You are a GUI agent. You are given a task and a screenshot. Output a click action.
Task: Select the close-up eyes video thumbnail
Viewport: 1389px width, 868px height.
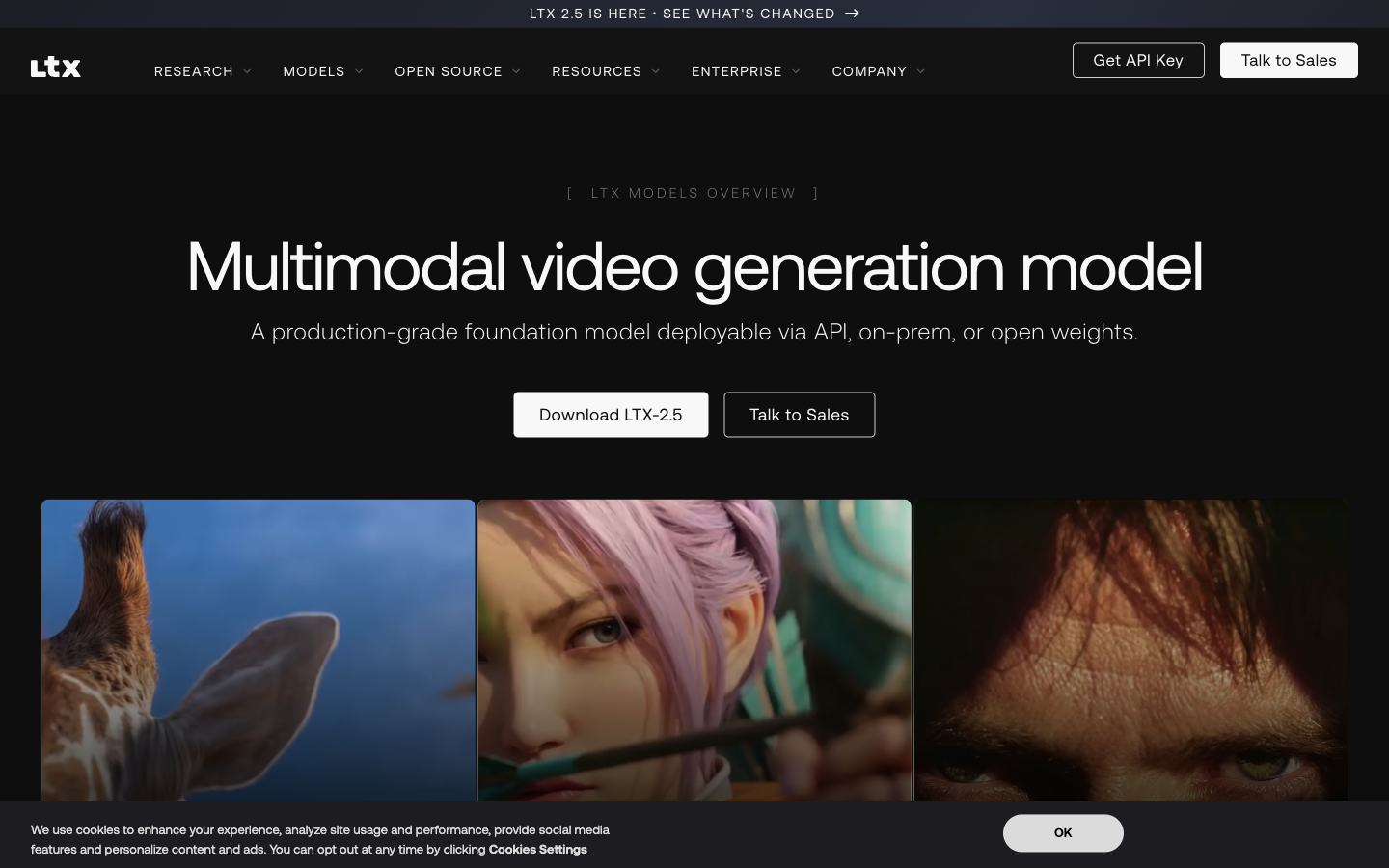click(x=1130, y=650)
